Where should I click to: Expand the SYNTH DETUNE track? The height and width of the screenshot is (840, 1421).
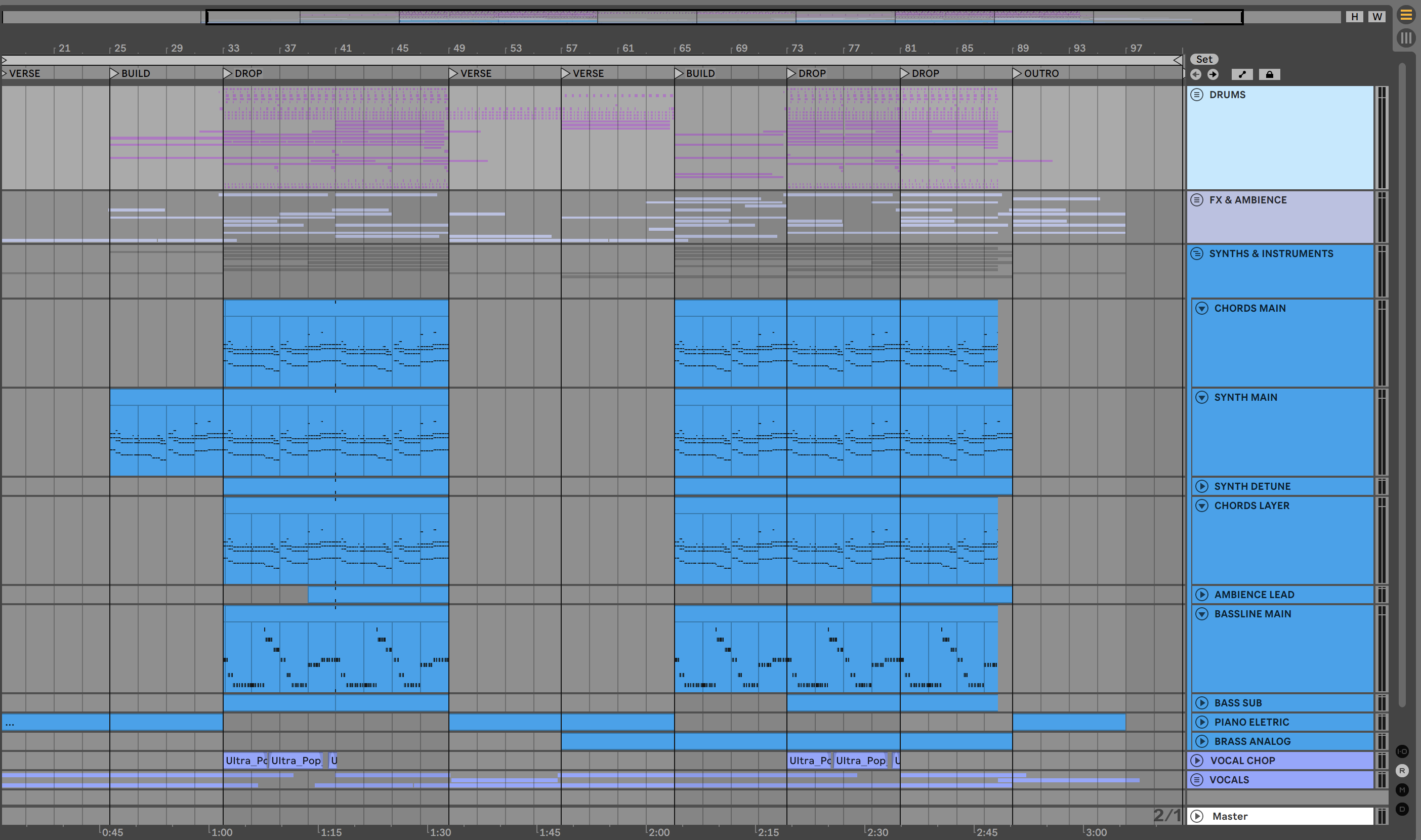pyautogui.click(x=1202, y=486)
